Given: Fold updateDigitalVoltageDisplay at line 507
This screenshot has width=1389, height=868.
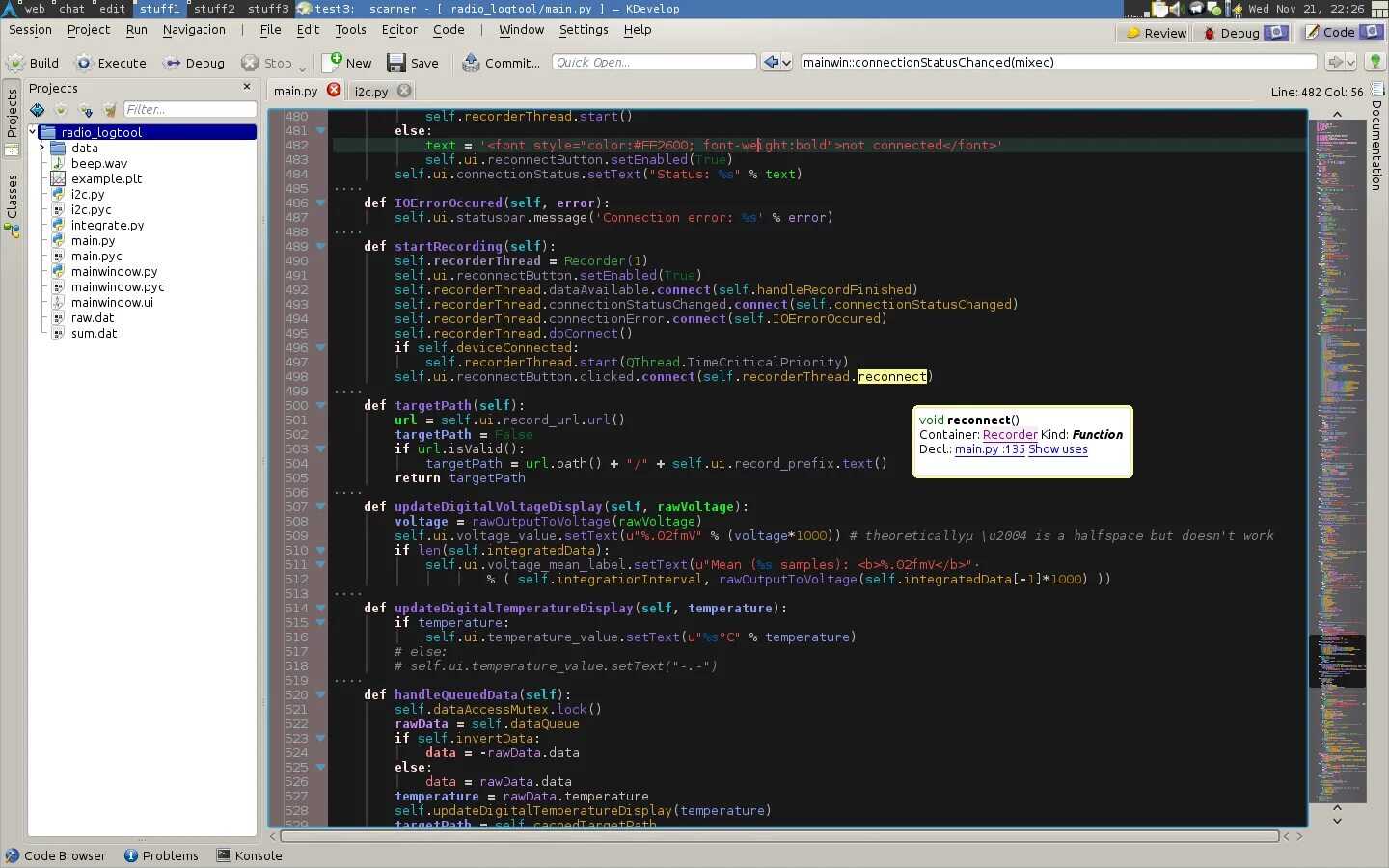Looking at the screenshot, I should [x=320, y=506].
